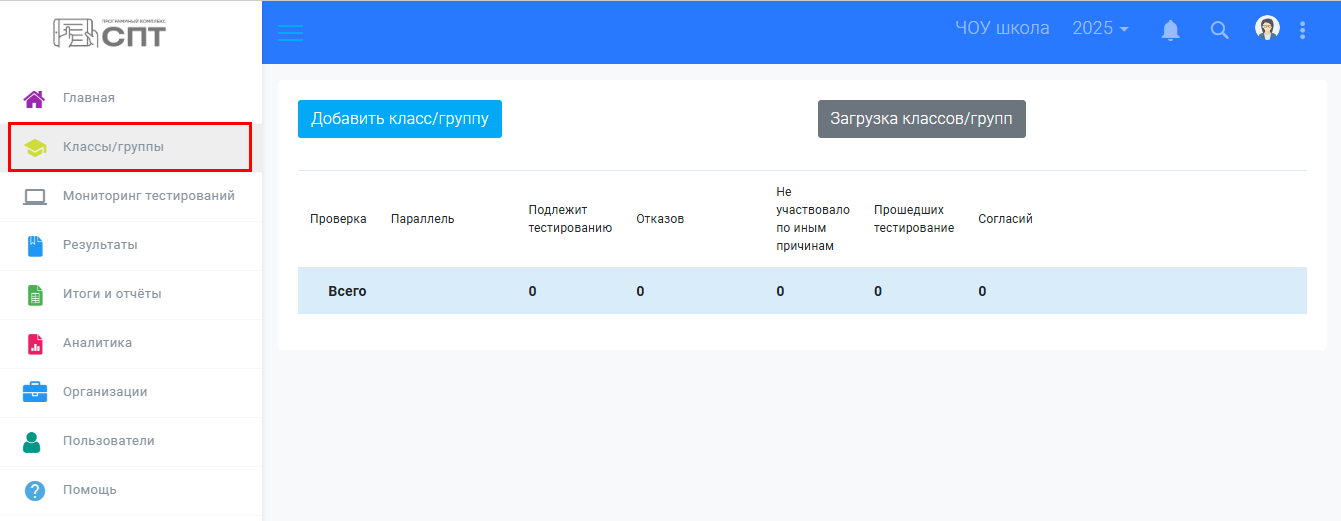1341x521 pixels.
Task: Click the pink chart icon for Аналитика
Action: 35,344
